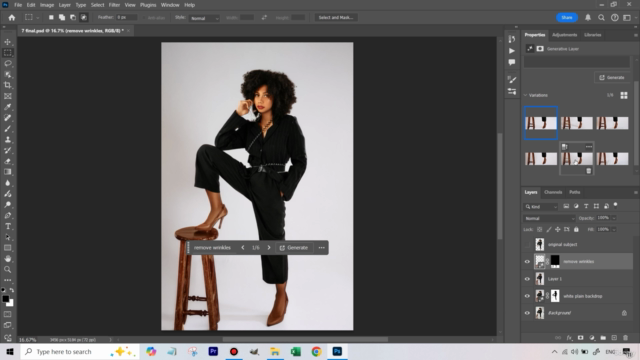Select the Eraser tool

(x=8, y=161)
